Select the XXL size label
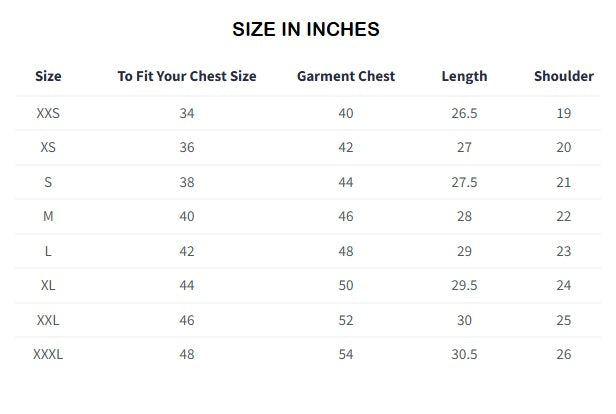616x414 pixels. (x=48, y=320)
